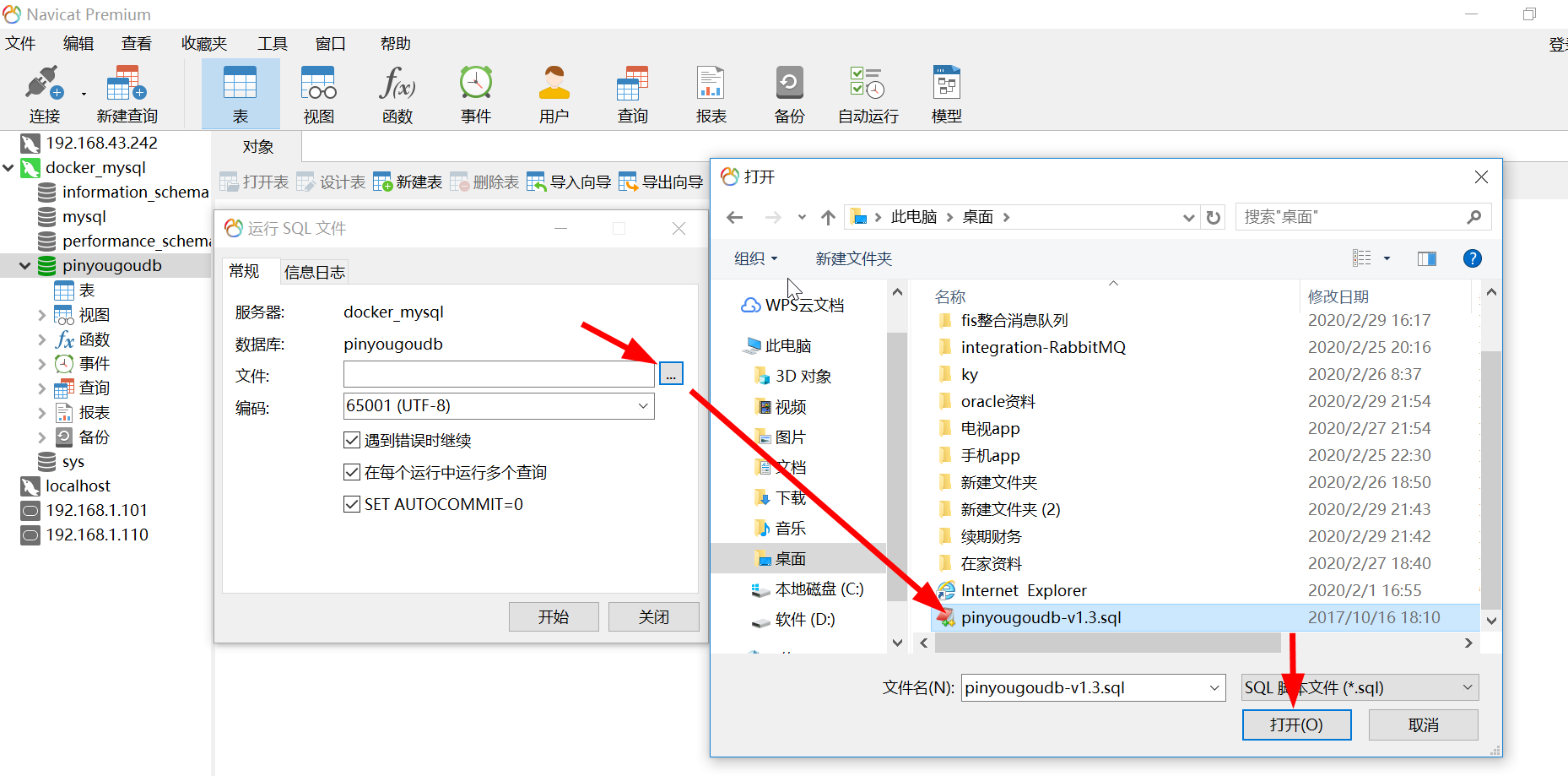The image size is (1568, 776).
Task: Click the Automation (自动运行) toolbar icon
Action: click(868, 94)
